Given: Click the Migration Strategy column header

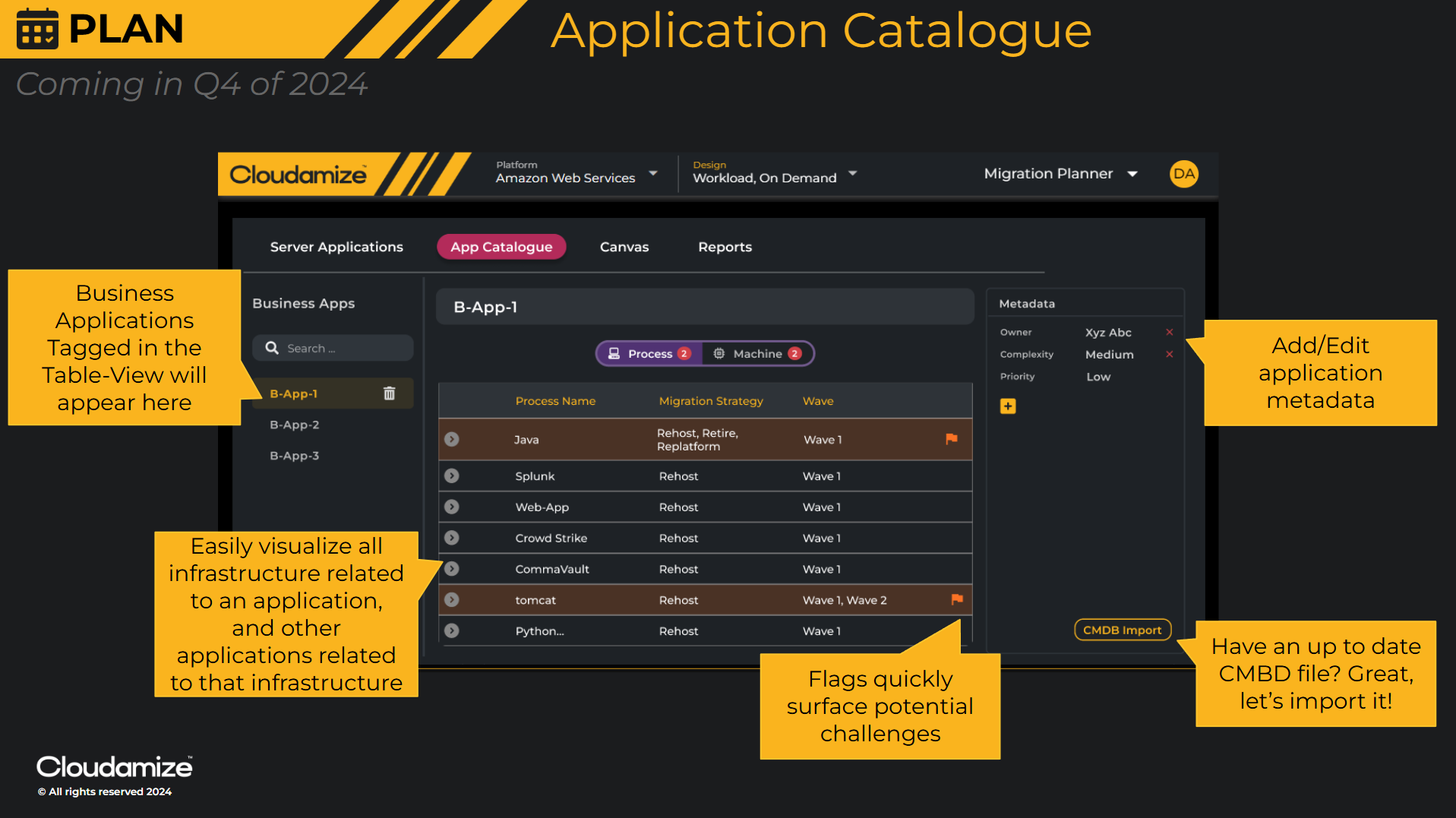Looking at the screenshot, I should tap(711, 401).
